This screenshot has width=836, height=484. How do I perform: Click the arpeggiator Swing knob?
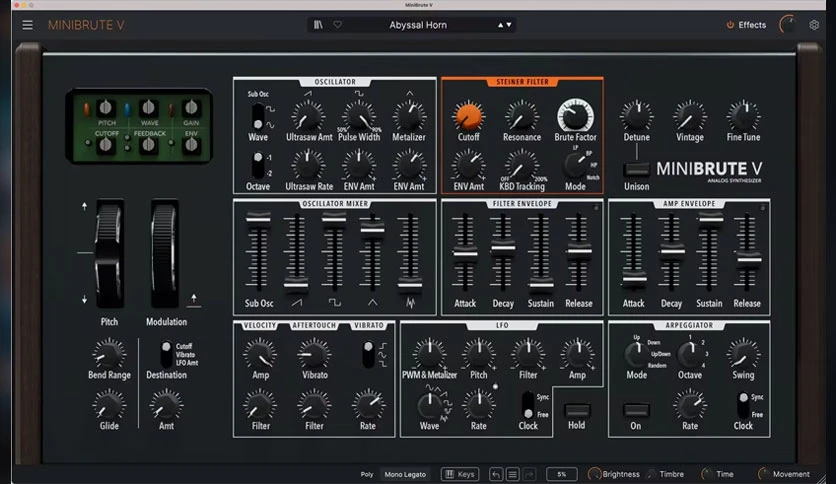coord(743,354)
